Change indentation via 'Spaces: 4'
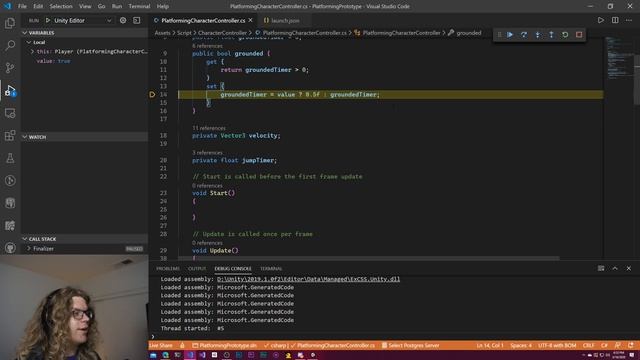This screenshot has width=640, height=360. pyautogui.click(x=521, y=345)
